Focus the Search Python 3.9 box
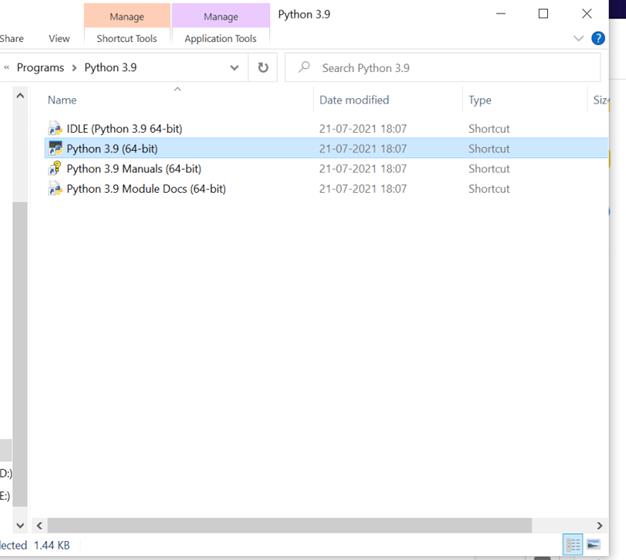This screenshot has height=560, width=626. [x=442, y=67]
